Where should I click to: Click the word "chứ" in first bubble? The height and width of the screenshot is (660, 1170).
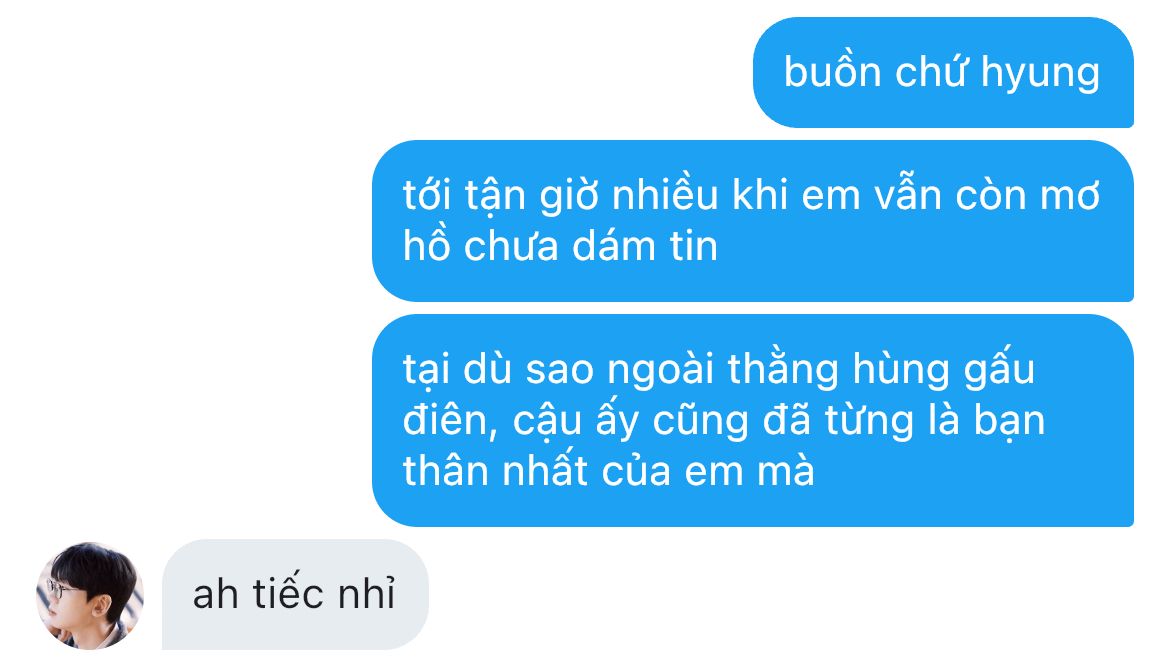click(x=931, y=72)
